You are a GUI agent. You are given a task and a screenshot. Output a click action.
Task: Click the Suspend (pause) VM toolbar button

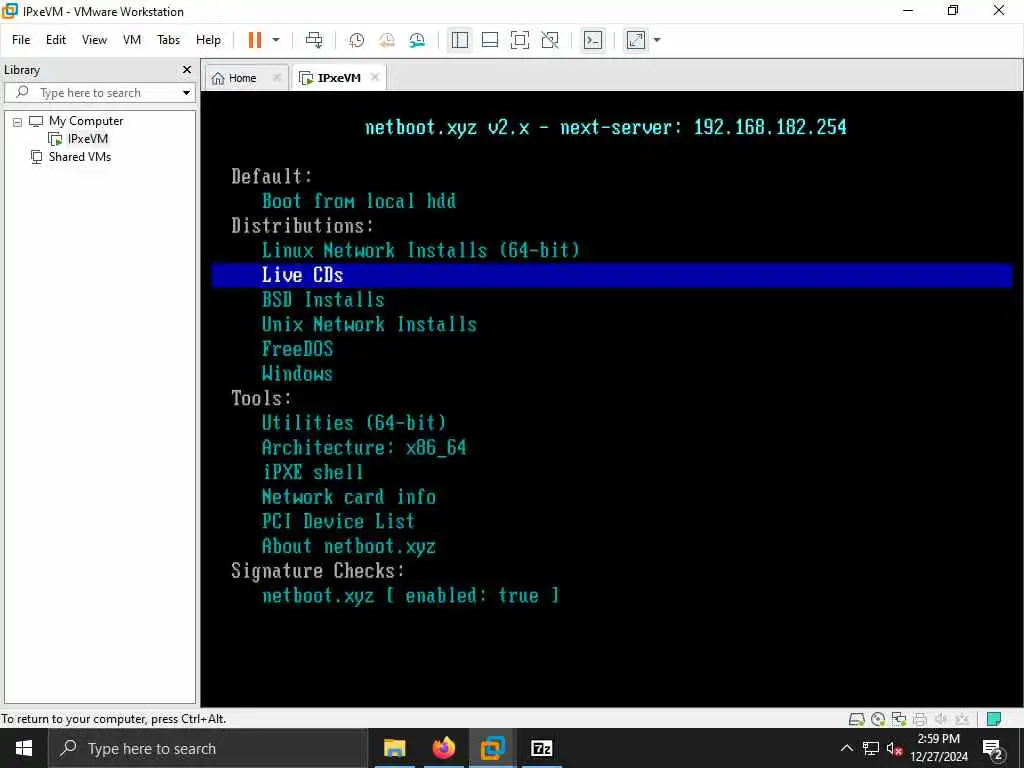(x=255, y=40)
